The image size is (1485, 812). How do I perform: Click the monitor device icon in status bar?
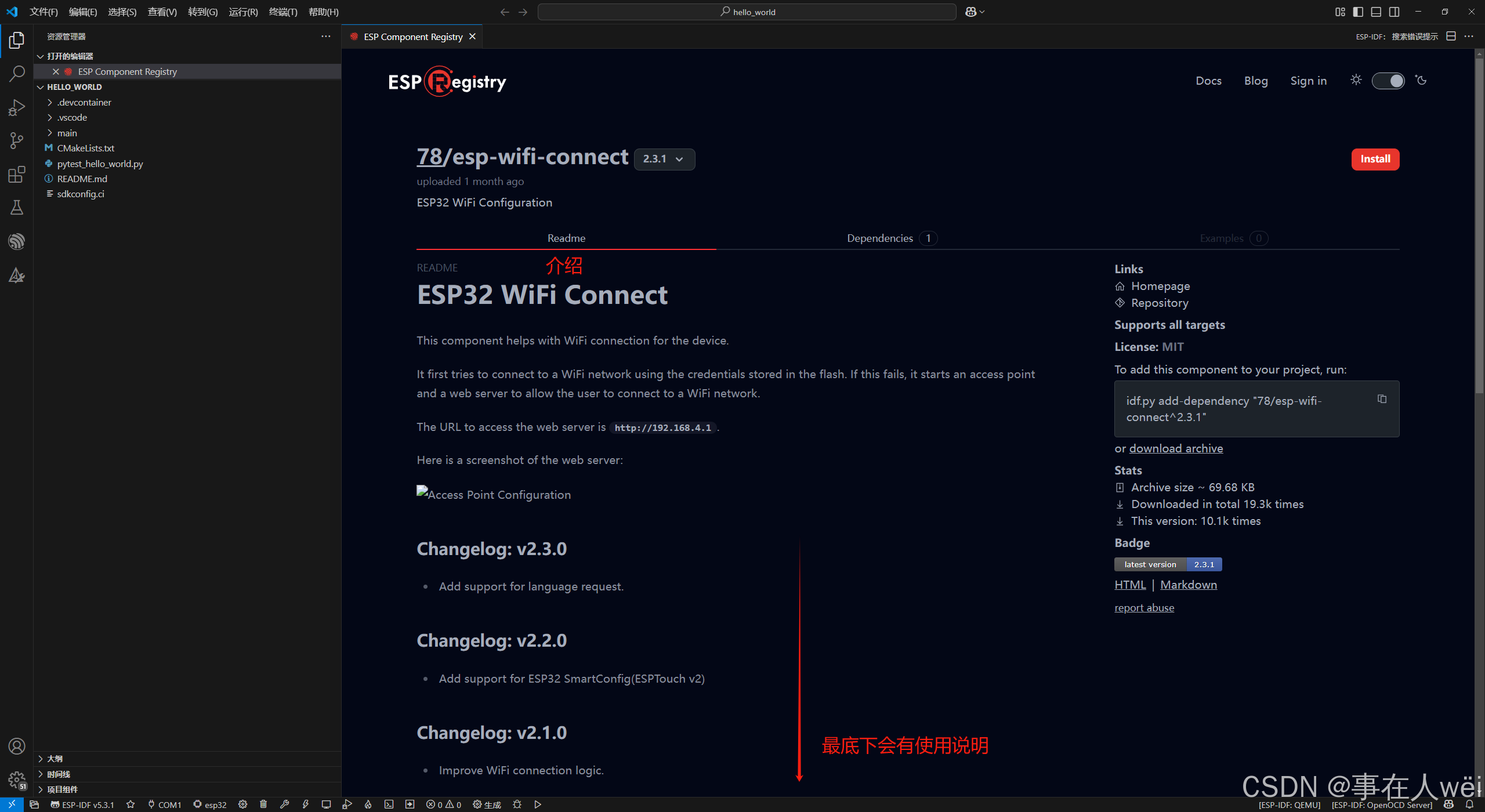click(x=326, y=804)
